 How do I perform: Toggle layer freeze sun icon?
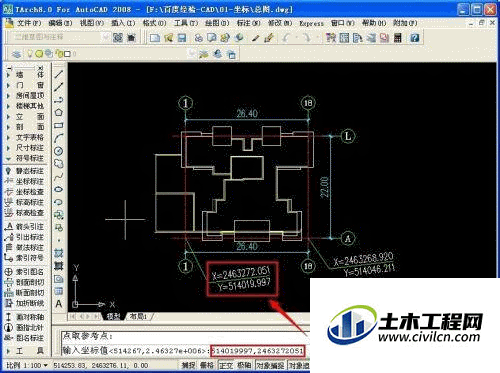point(39,53)
